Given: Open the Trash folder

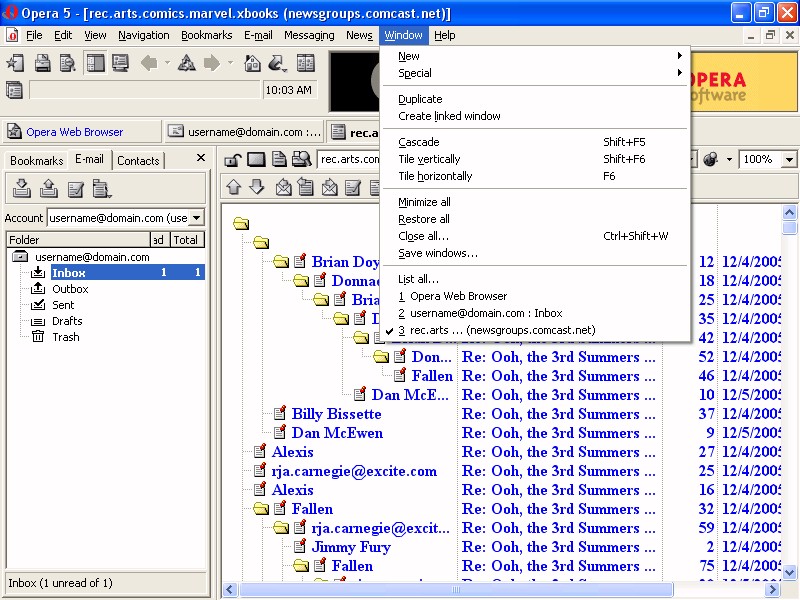Looking at the screenshot, I should point(65,337).
